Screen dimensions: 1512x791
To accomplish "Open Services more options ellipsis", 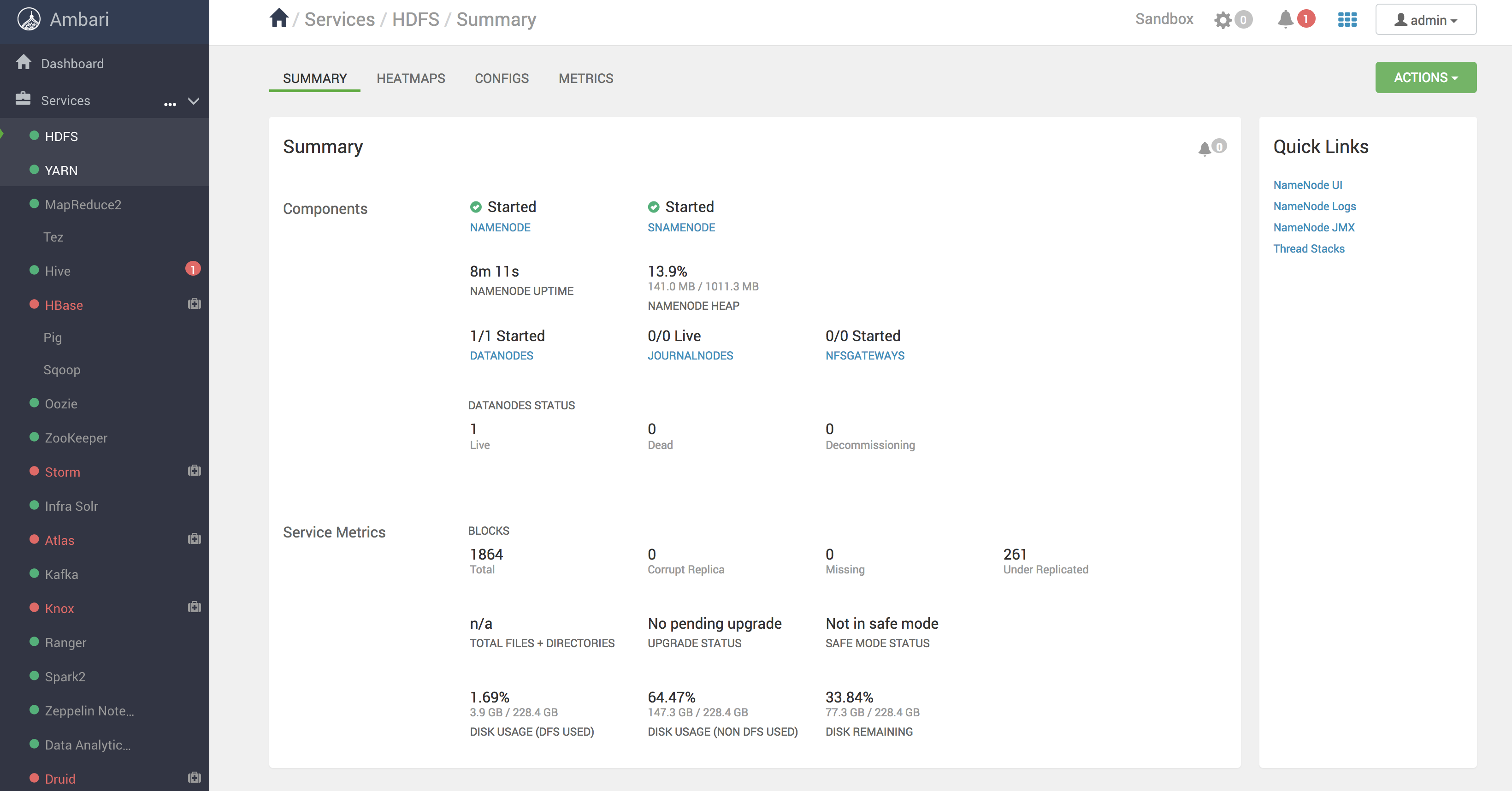I will 170,103.
